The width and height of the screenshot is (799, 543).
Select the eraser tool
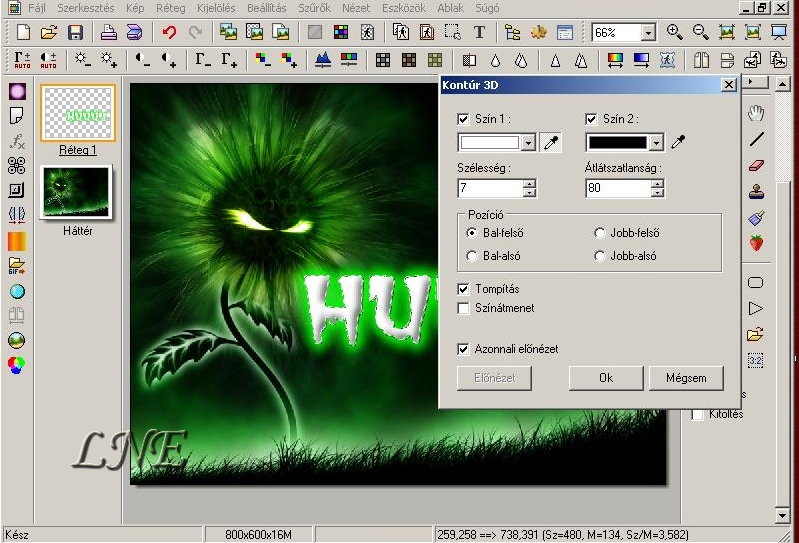757,166
